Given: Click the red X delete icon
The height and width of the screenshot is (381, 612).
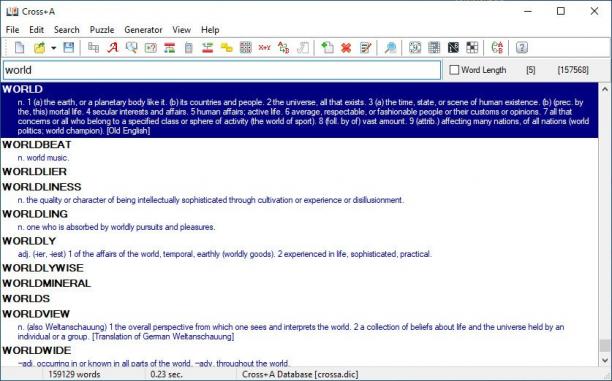Looking at the screenshot, I should point(346,48).
